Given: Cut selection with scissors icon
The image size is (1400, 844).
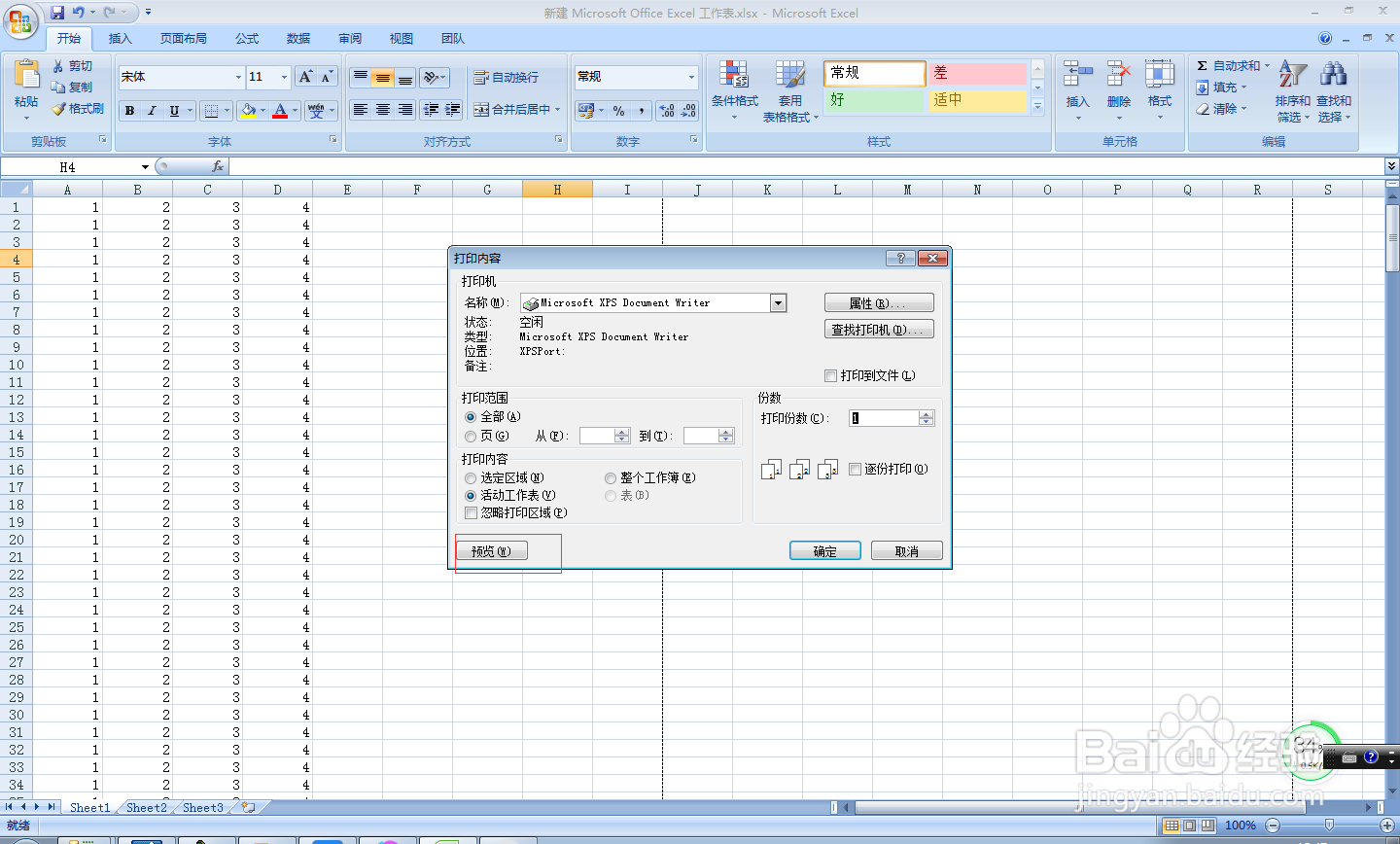Looking at the screenshot, I should click(58, 65).
